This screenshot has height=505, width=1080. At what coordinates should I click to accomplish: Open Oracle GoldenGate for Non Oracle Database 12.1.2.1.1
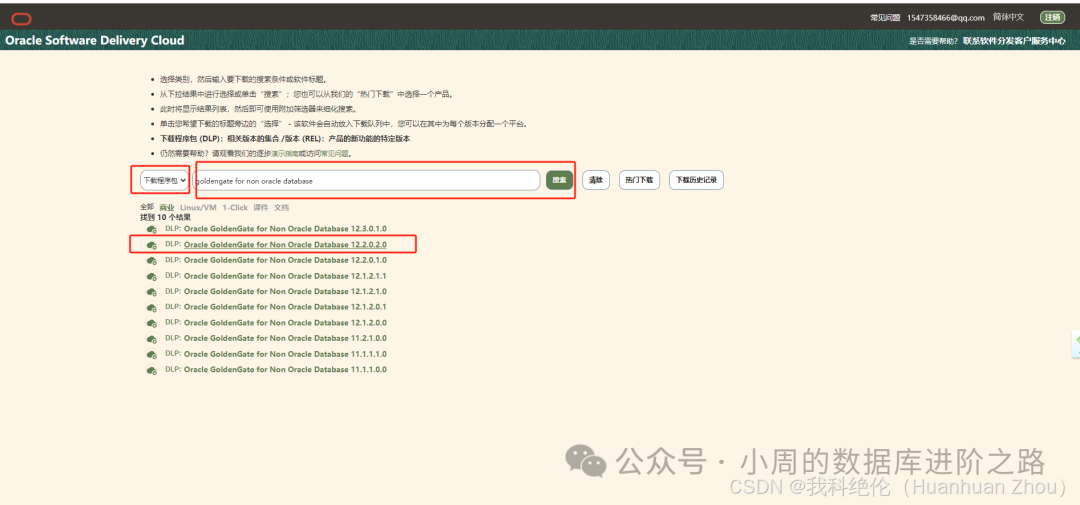coord(285,276)
